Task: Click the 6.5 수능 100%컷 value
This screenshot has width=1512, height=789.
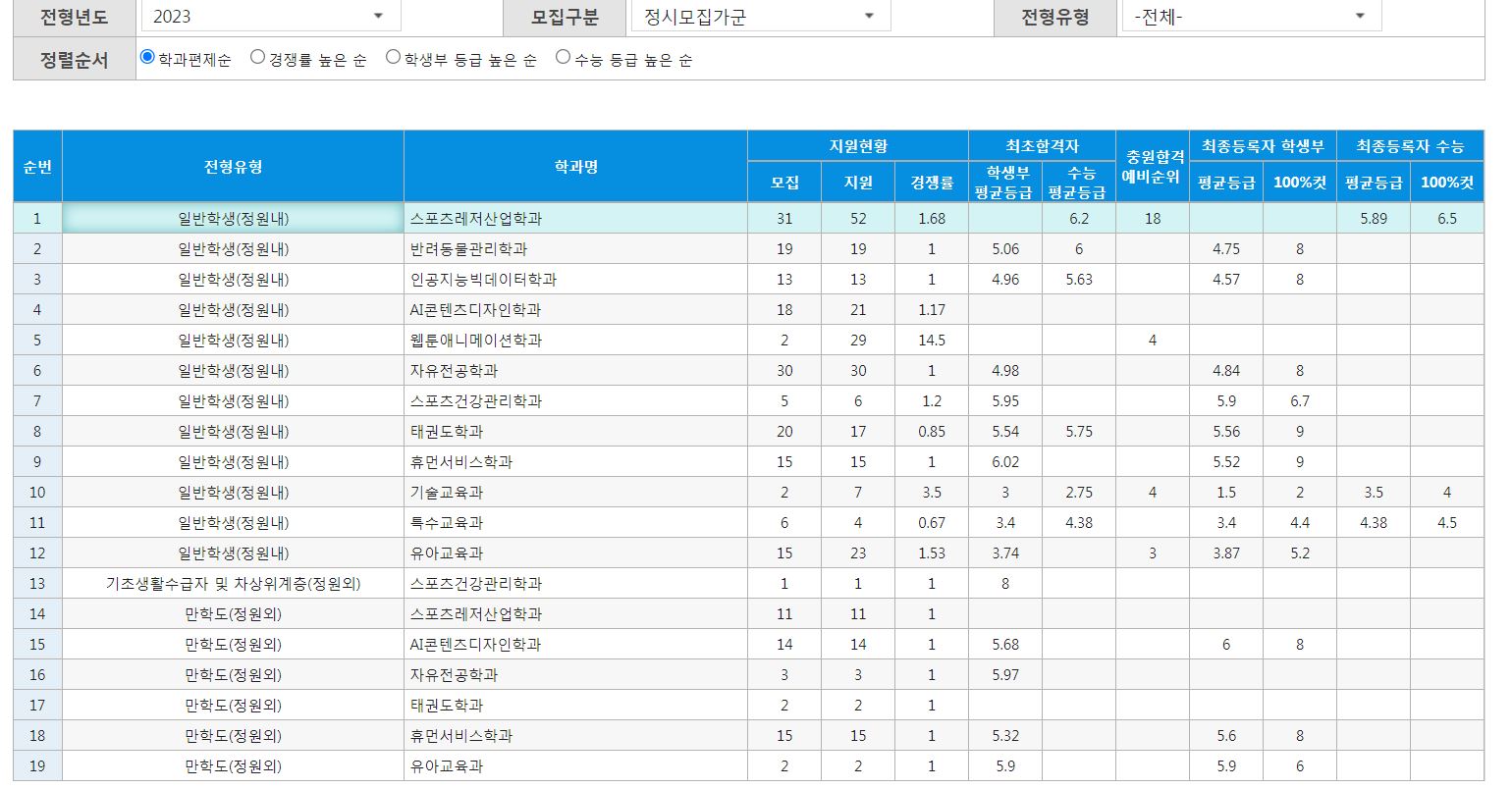Action: pyautogui.click(x=1447, y=218)
